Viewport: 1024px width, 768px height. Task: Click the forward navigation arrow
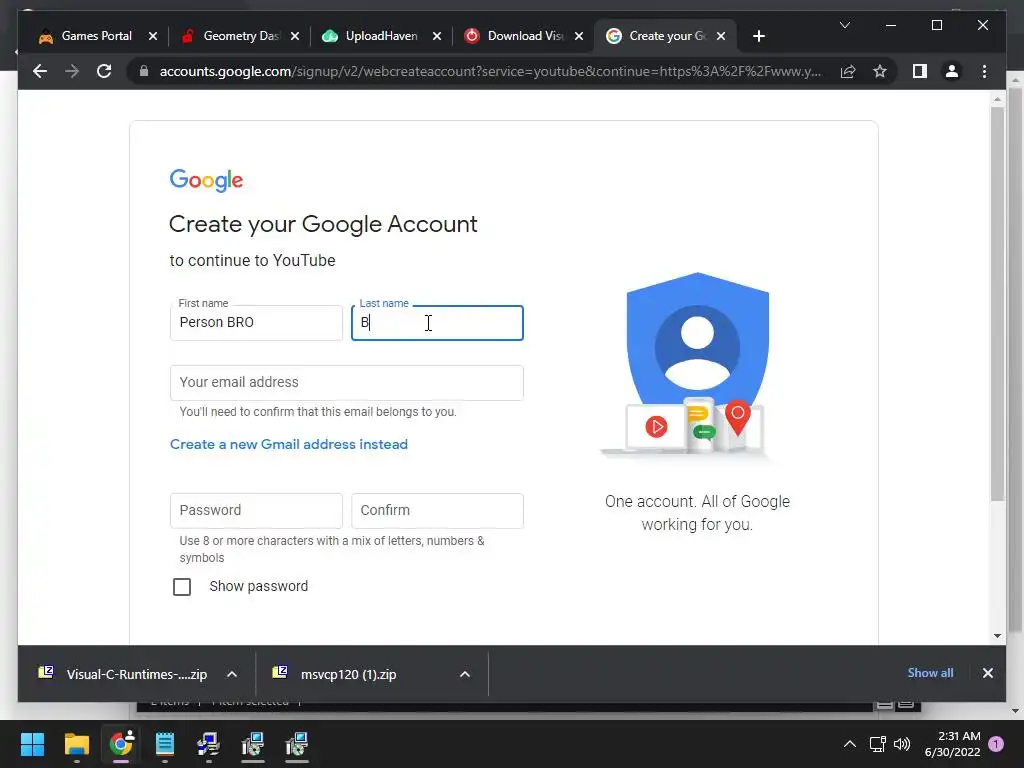pos(72,71)
